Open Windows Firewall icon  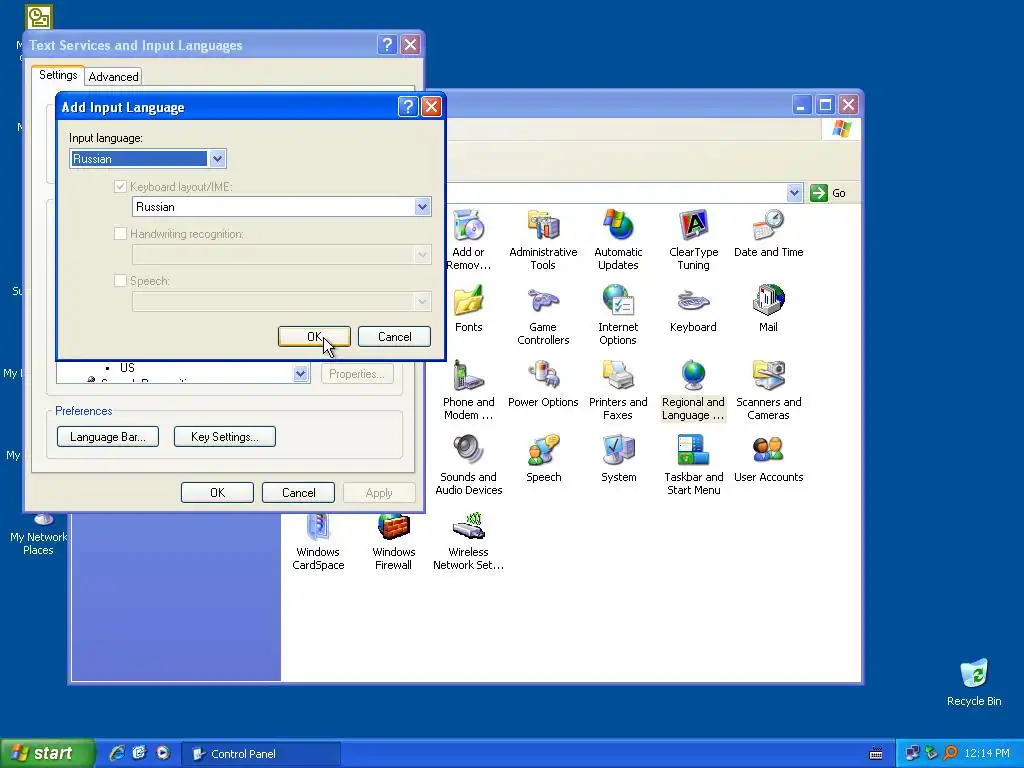393,543
